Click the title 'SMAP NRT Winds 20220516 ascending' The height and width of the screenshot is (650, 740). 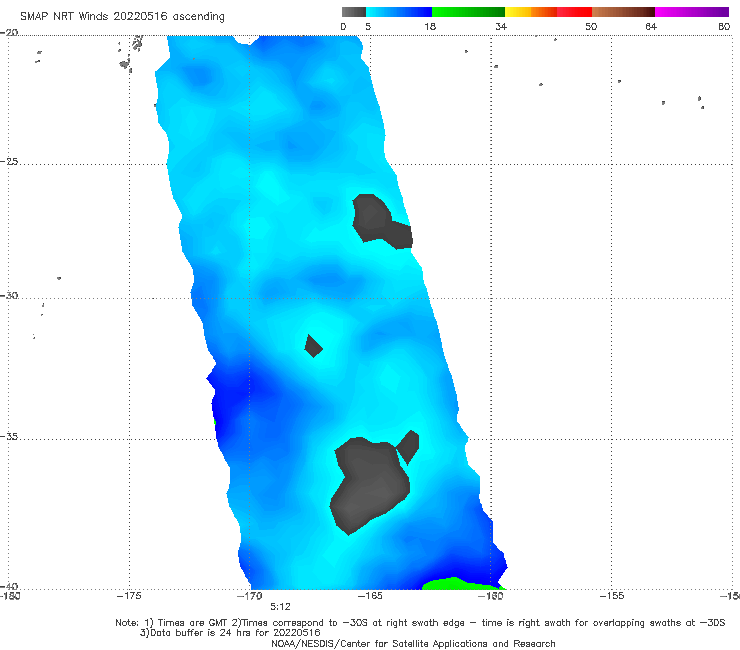122,17
